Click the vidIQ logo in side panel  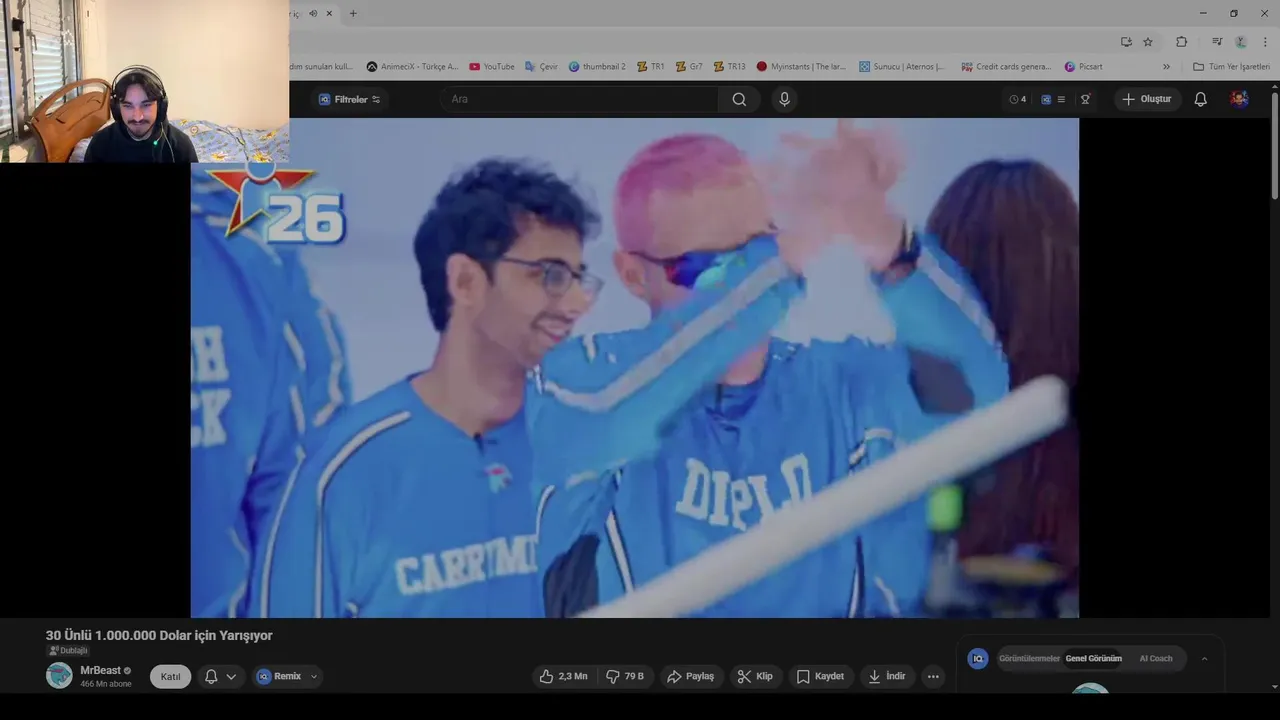[979, 658]
